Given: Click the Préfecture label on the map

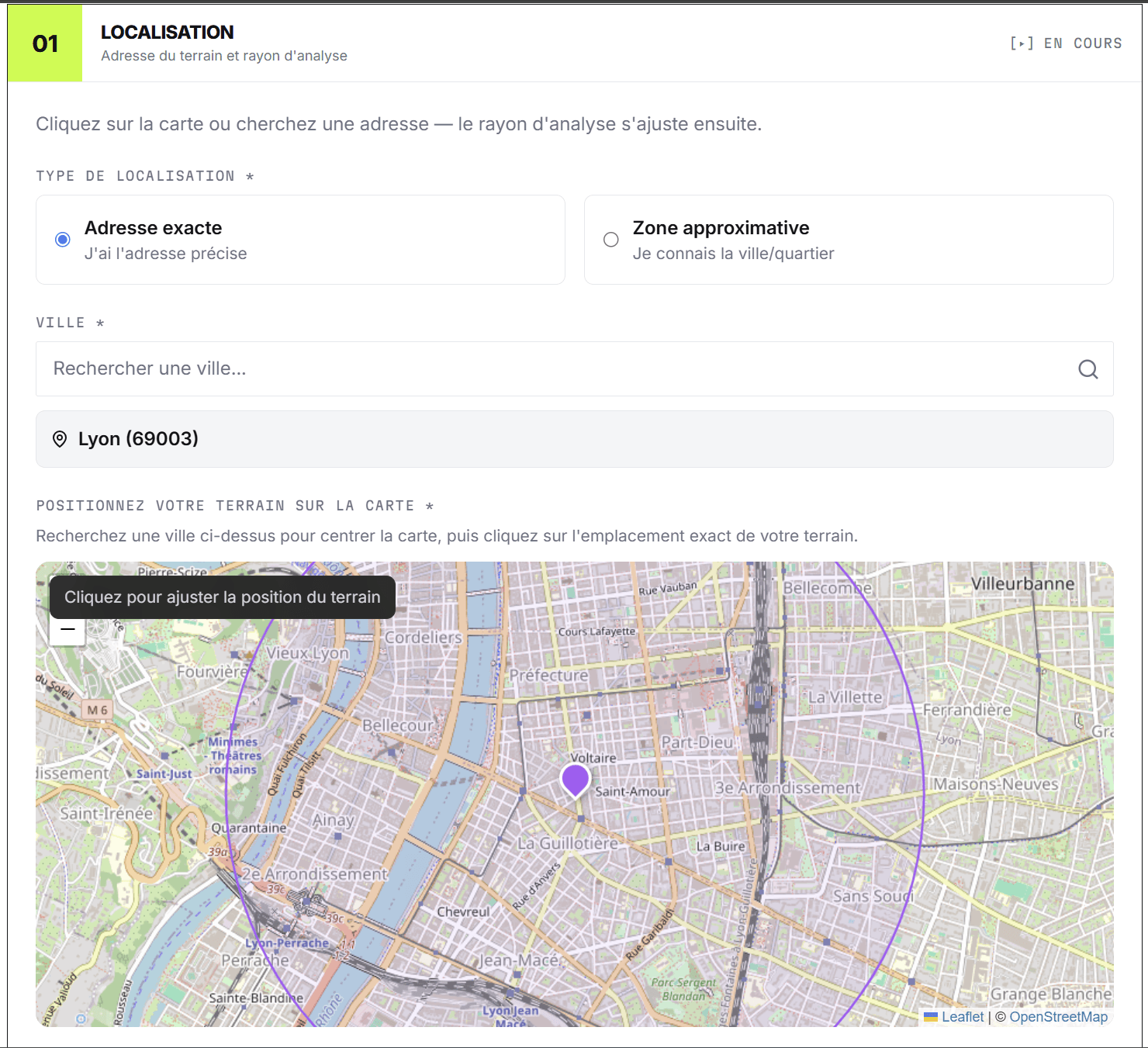Looking at the screenshot, I should pos(548,676).
